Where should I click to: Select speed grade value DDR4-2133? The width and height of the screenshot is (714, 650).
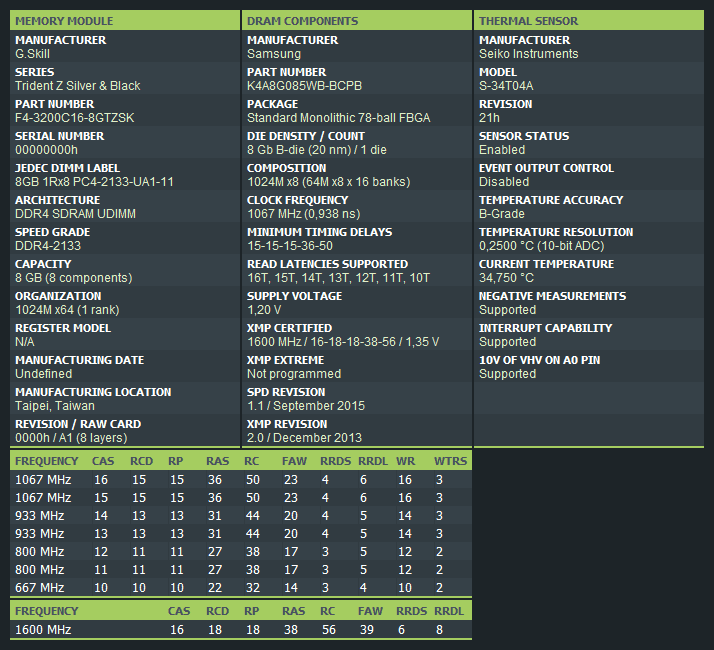(x=48, y=246)
